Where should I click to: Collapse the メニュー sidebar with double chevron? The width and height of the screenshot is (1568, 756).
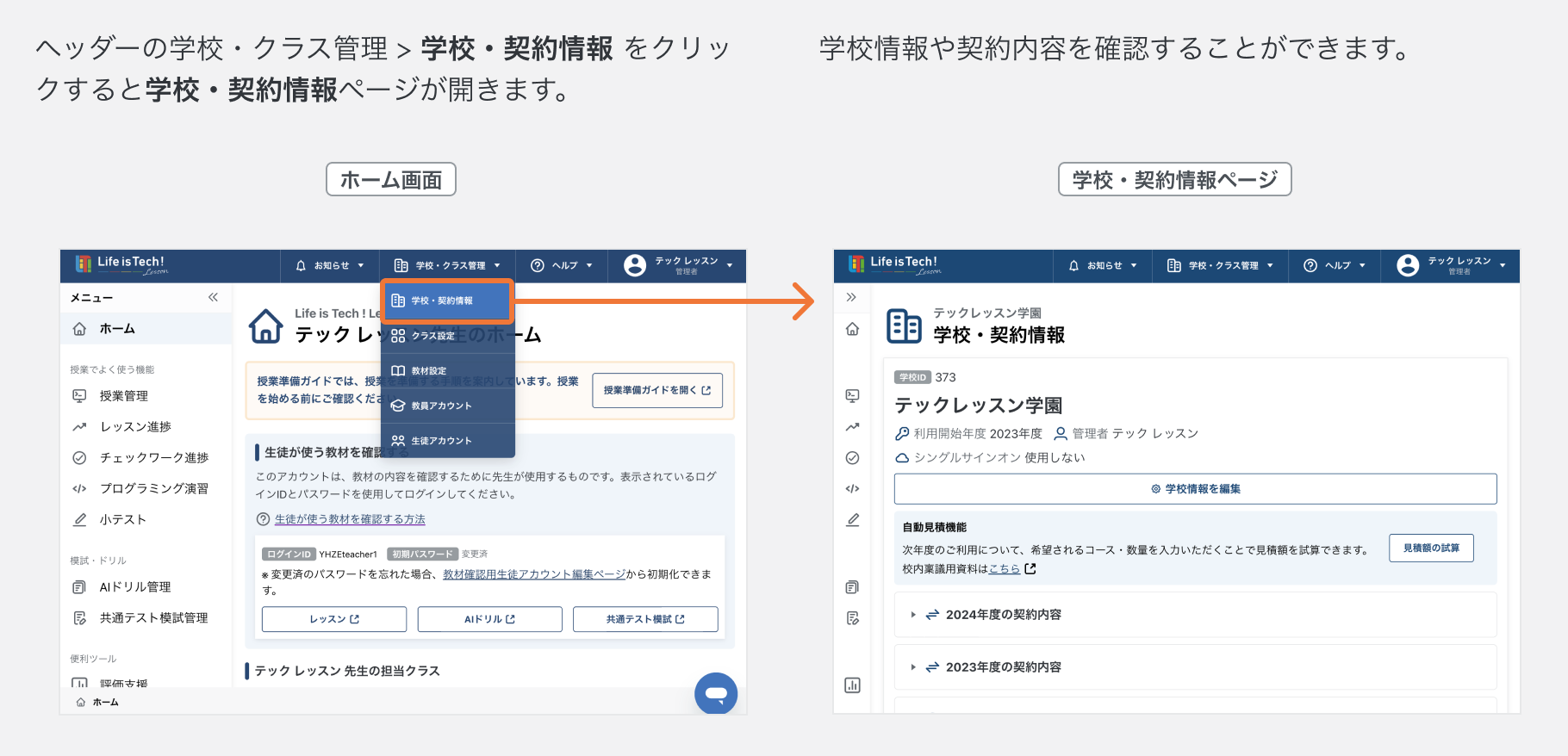pos(213,297)
